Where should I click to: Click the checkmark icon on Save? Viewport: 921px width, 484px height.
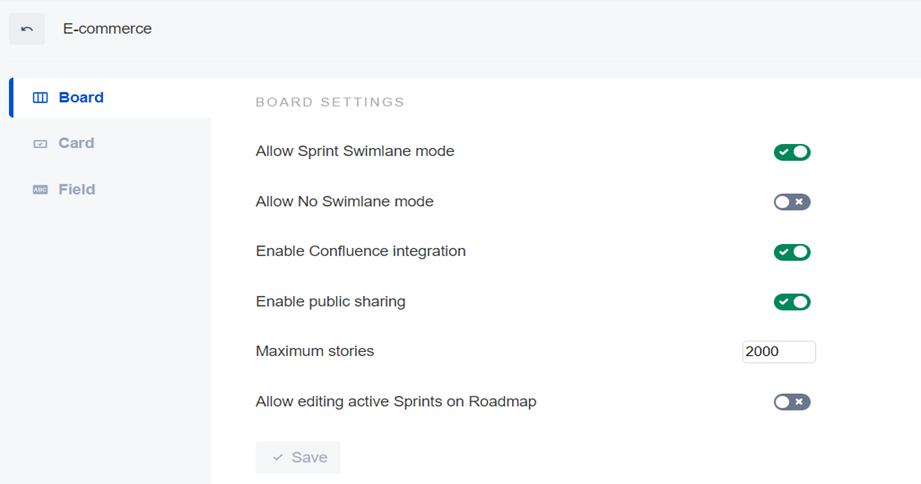(x=278, y=458)
